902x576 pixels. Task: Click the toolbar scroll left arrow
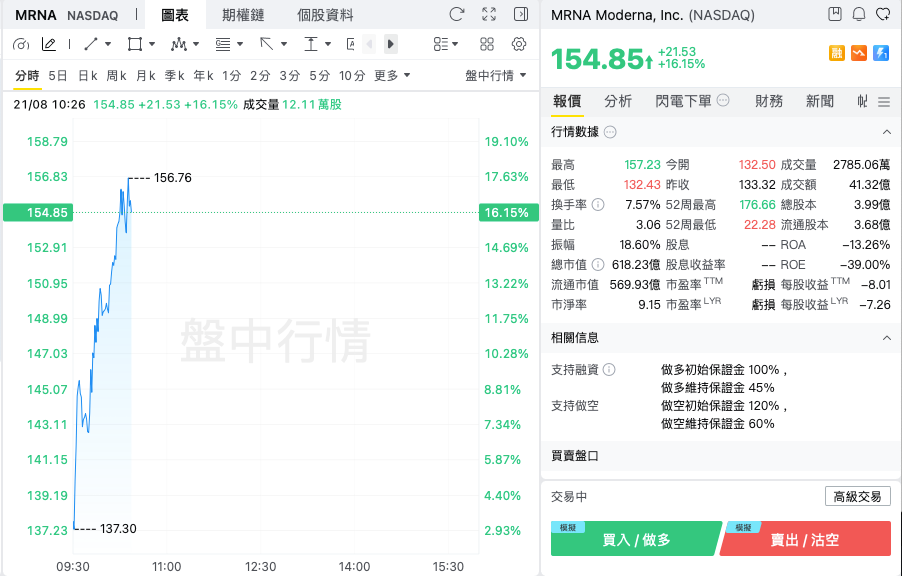pyautogui.click(x=369, y=44)
